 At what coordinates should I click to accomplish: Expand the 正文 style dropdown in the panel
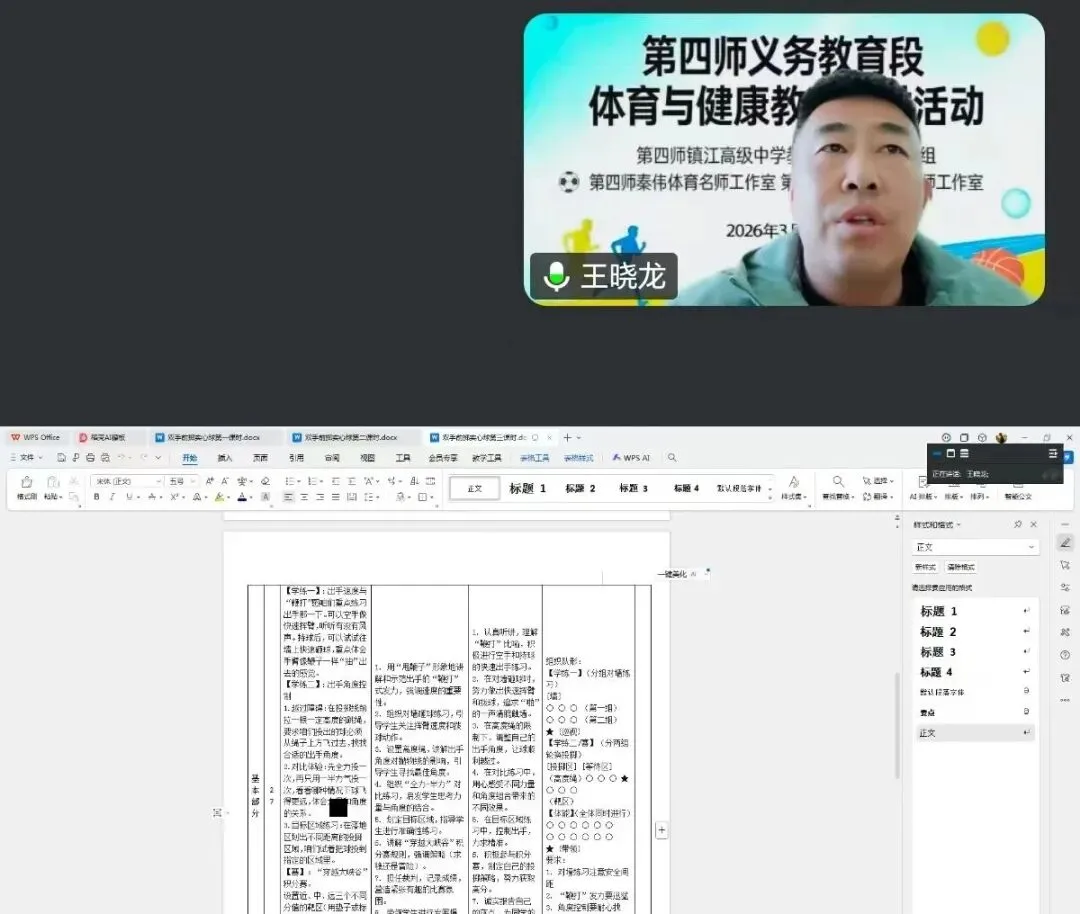(1031, 545)
